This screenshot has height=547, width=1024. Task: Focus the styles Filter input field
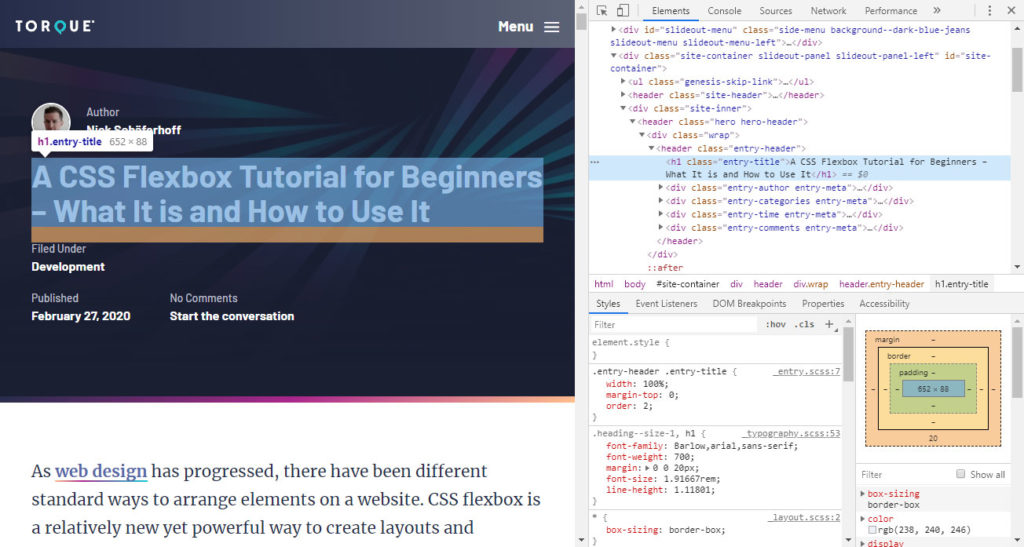[x=675, y=324]
